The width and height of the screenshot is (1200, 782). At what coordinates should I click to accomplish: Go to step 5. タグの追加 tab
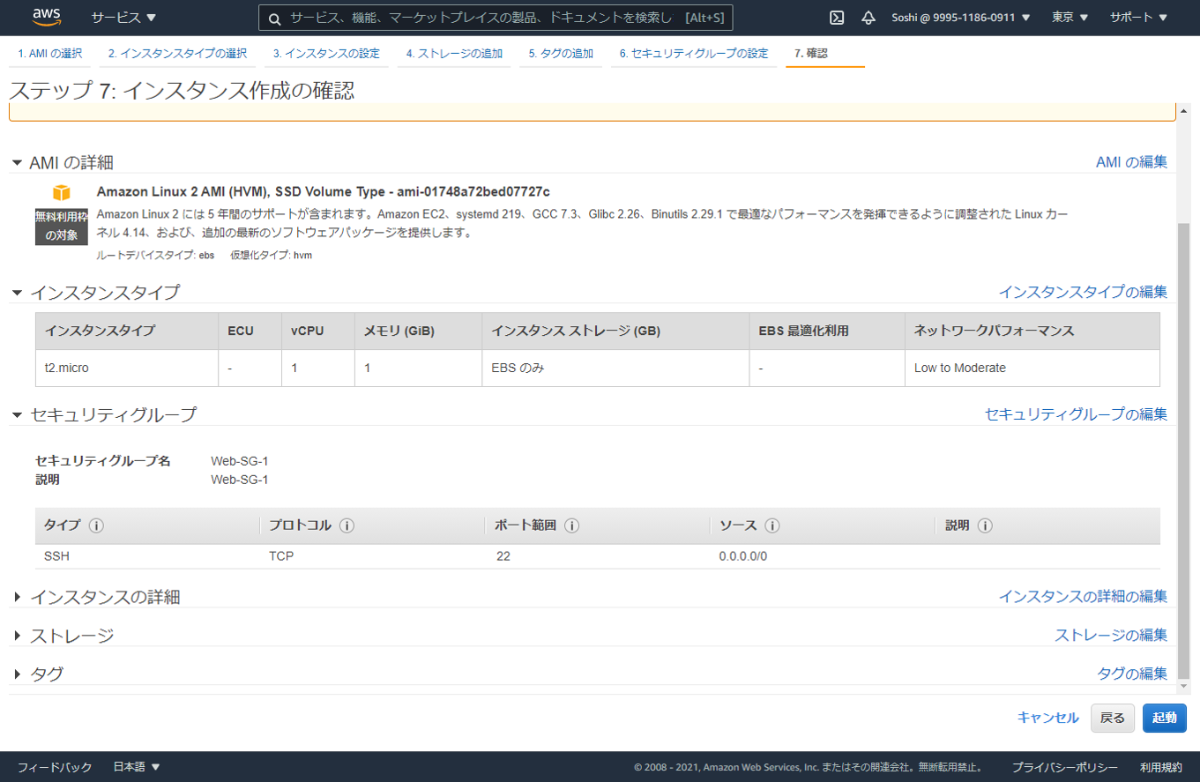click(x=561, y=53)
